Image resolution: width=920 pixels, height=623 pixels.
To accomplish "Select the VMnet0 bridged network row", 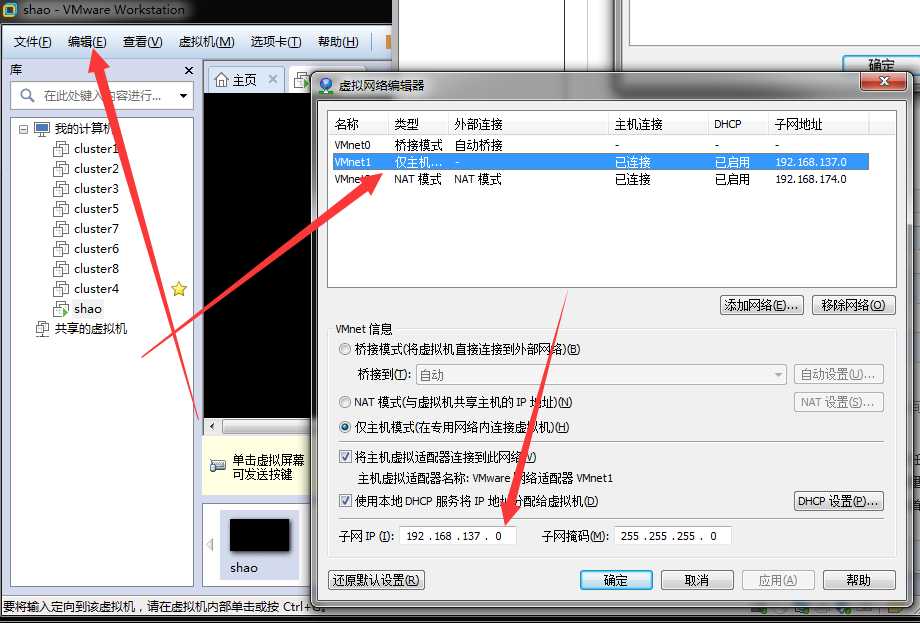I will coord(601,144).
